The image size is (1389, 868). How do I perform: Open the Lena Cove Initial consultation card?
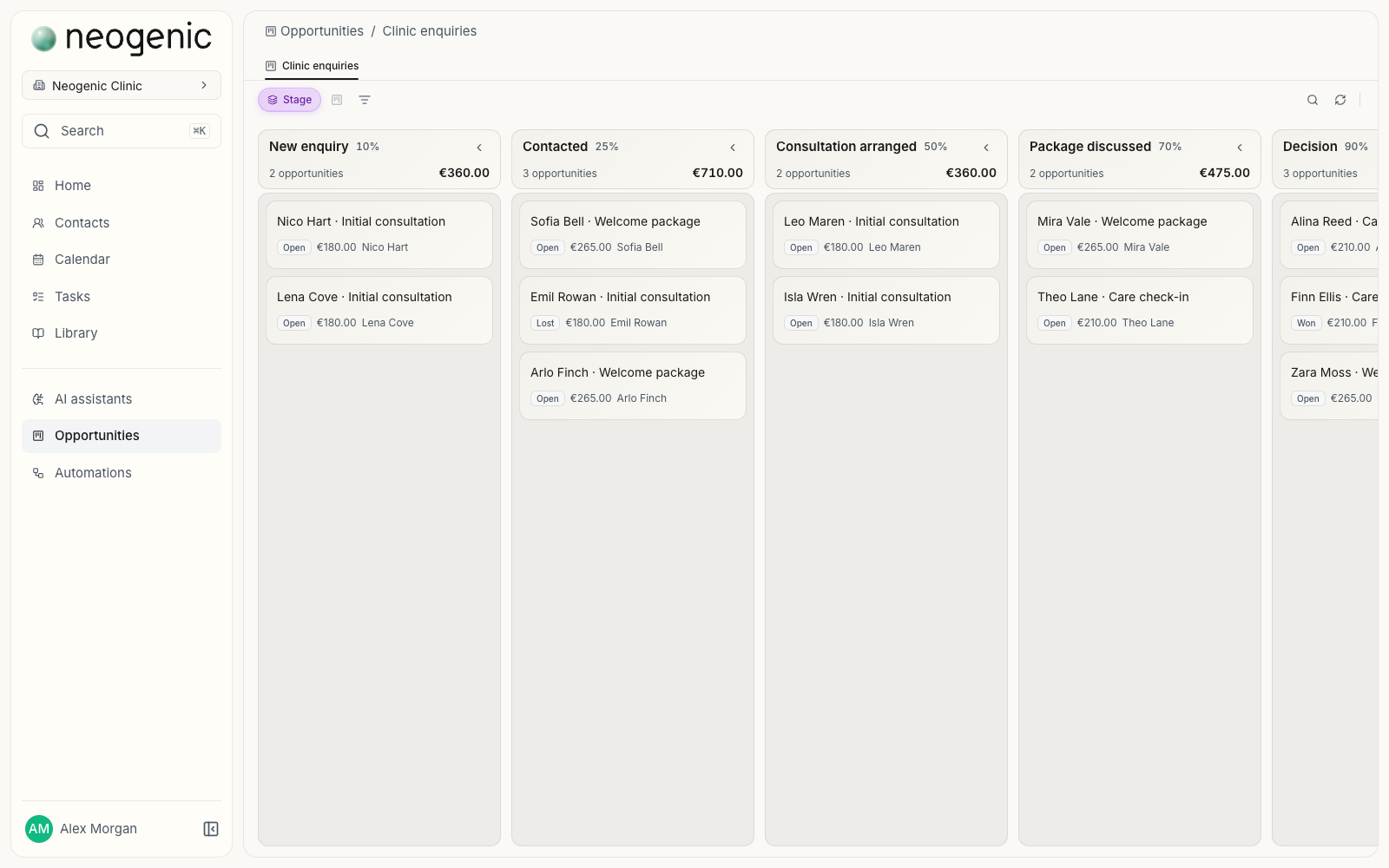click(379, 310)
